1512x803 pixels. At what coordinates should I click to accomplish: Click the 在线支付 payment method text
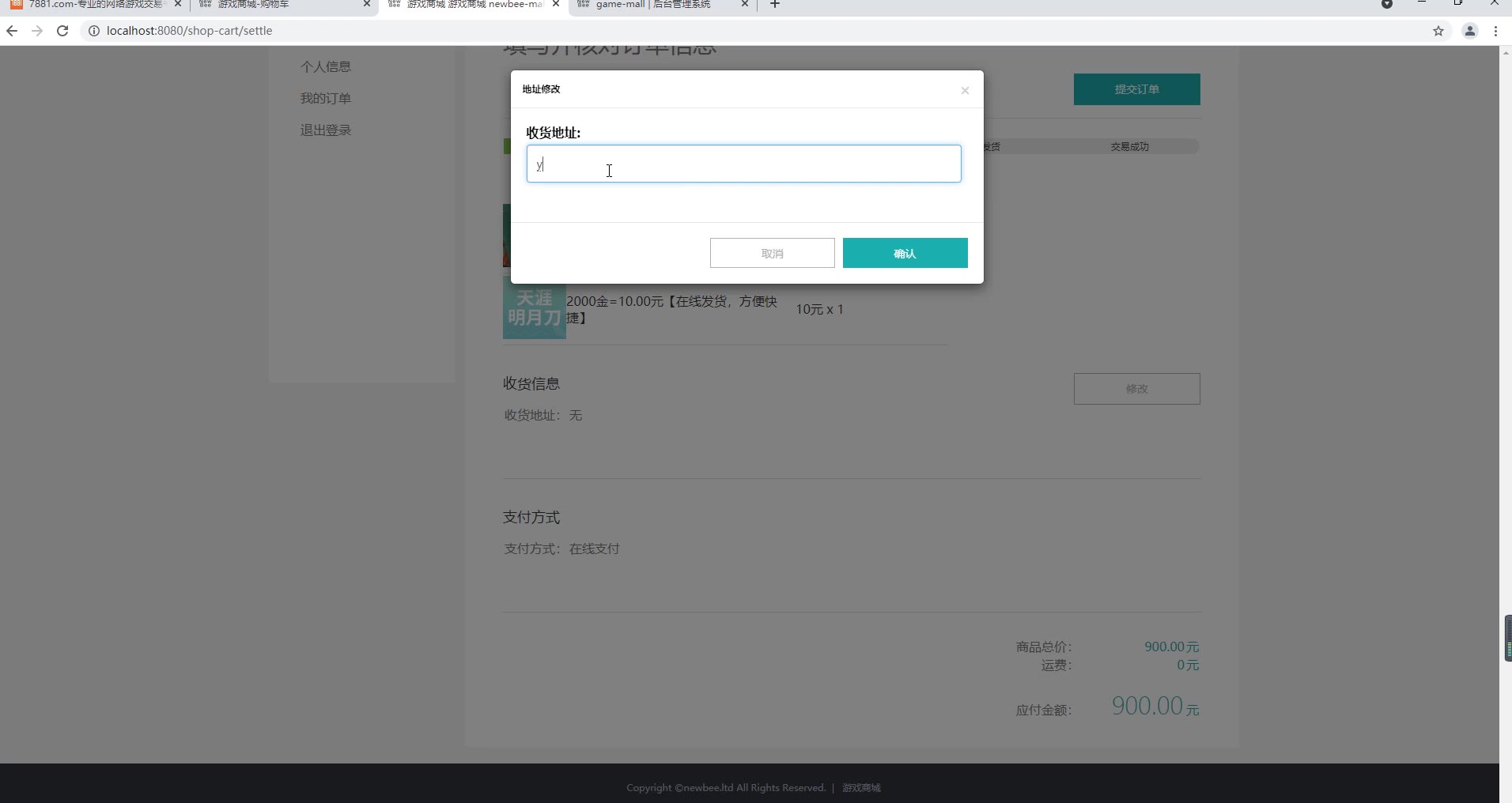[595, 549]
